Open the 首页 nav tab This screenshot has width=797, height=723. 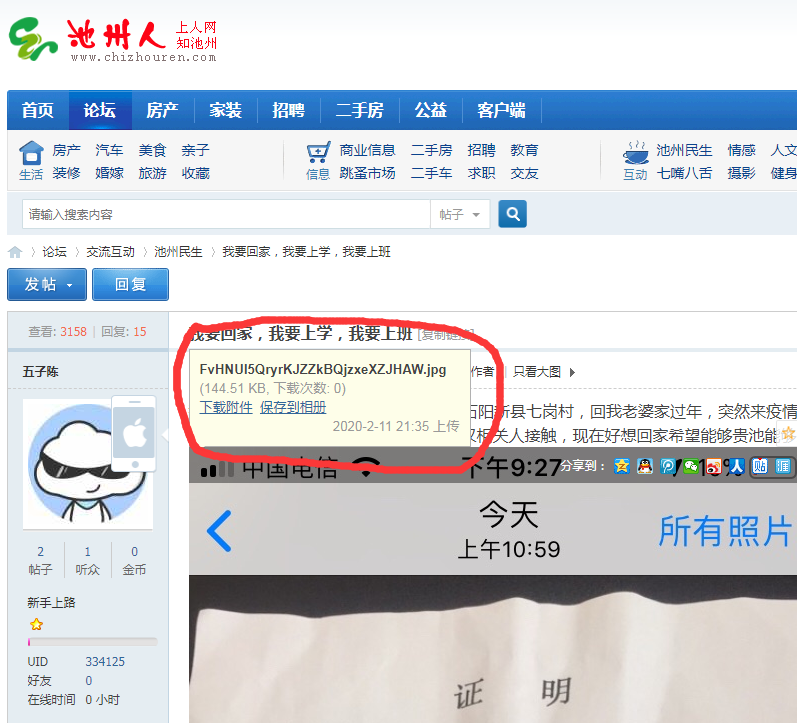pos(38,110)
